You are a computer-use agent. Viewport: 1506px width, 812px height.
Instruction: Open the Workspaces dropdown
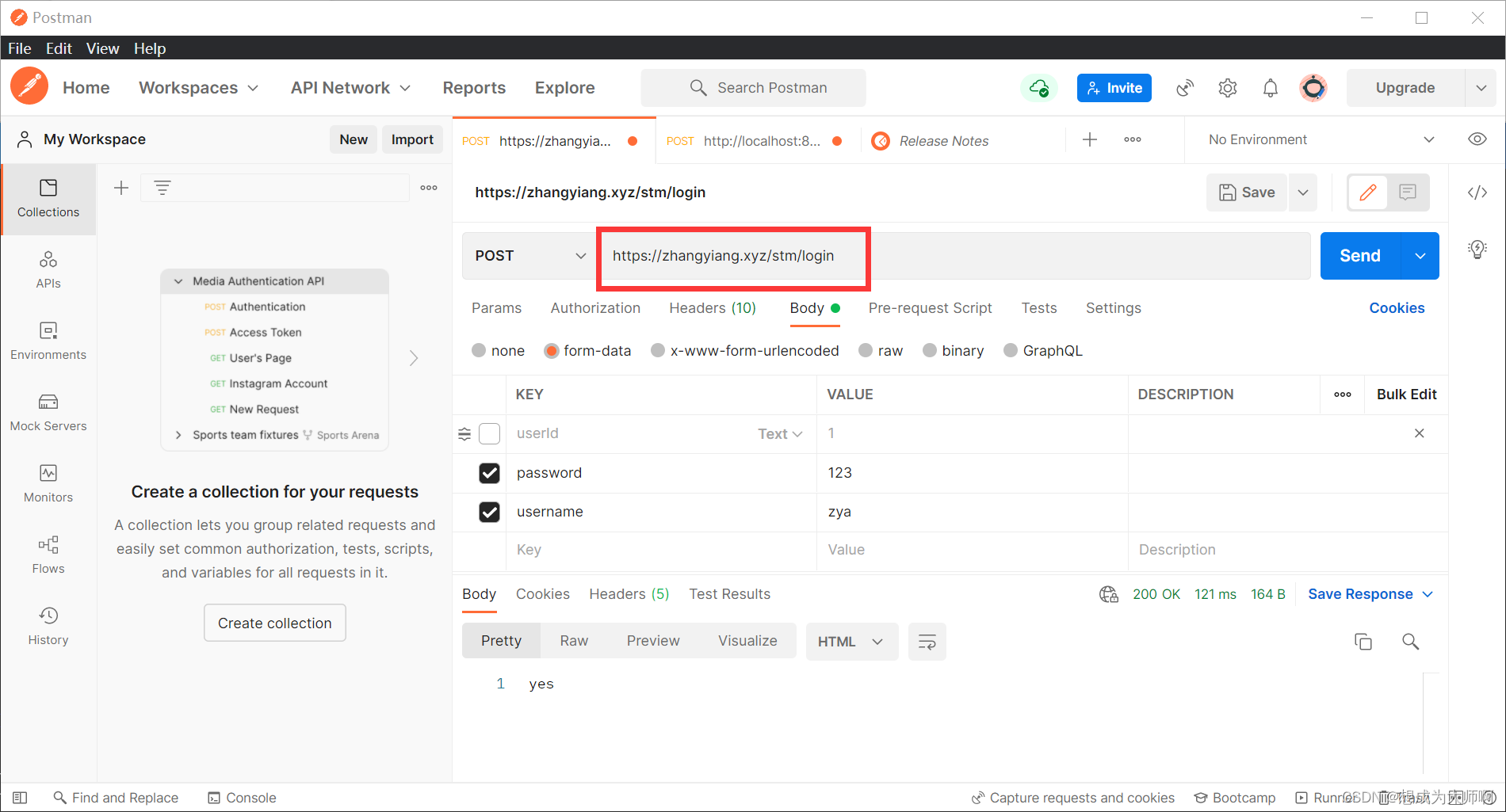pyautogui.click(x=199, y=88)
